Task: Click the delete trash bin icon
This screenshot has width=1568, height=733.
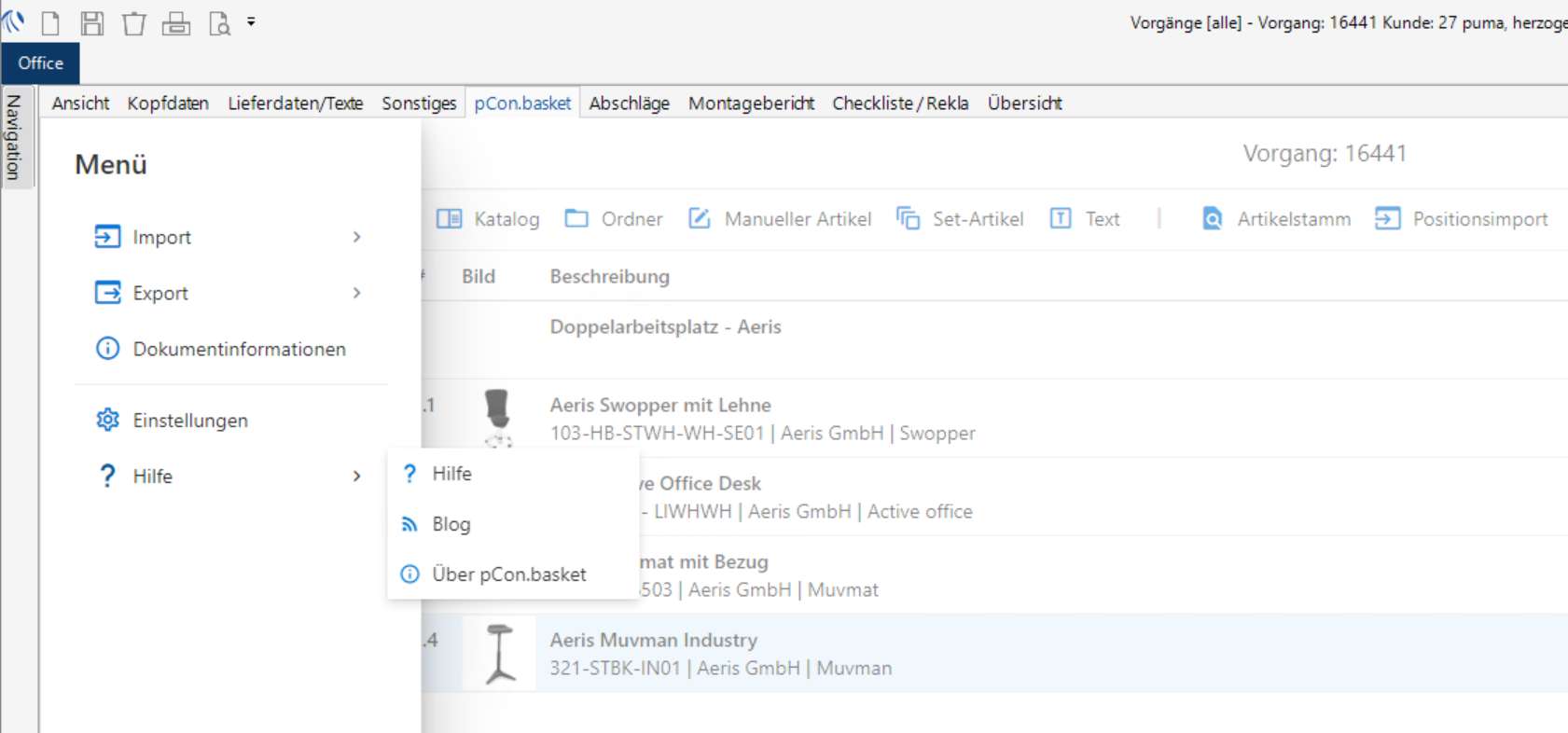Action: point(133,23)
